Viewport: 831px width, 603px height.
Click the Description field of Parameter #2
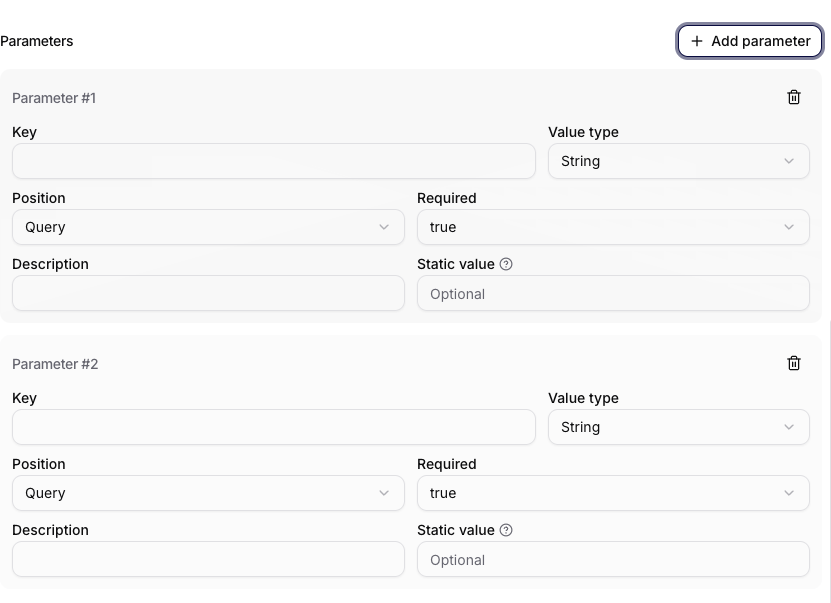point(208,559)
